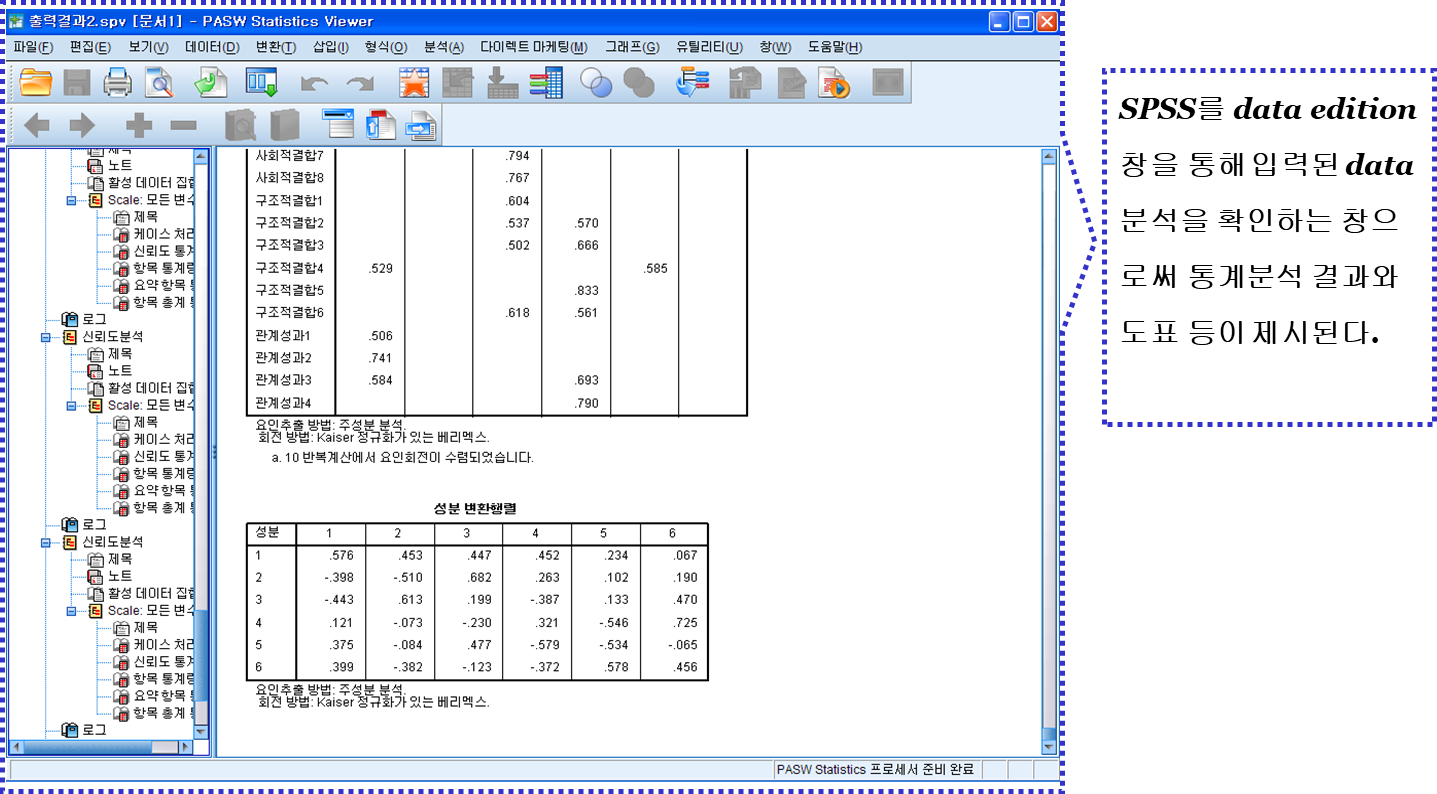
Task: Click the Promote left arrow icon
Action: [37, 125]
